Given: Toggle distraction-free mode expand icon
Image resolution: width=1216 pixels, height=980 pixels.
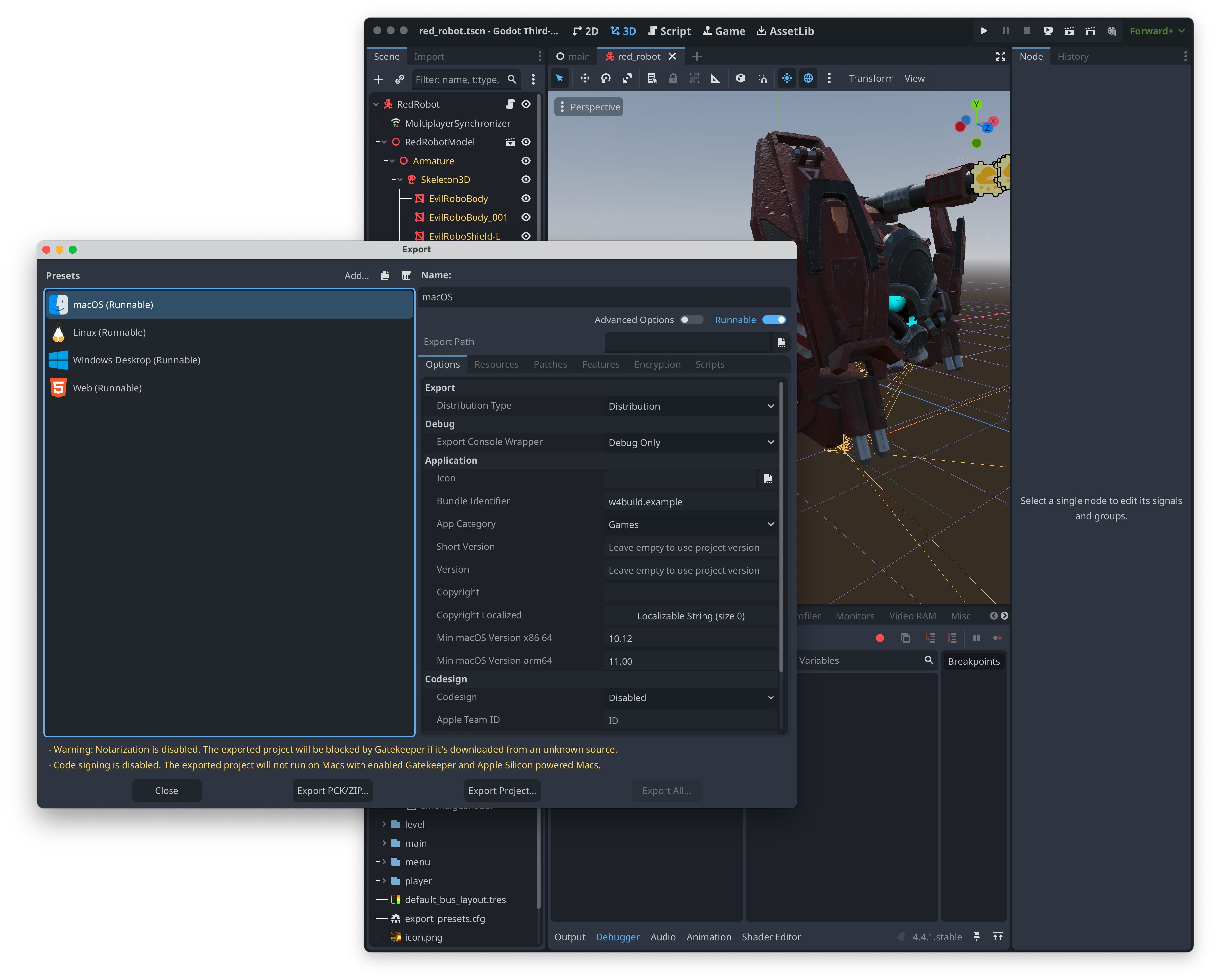Looking at the screenshot, I should 1000,57.
